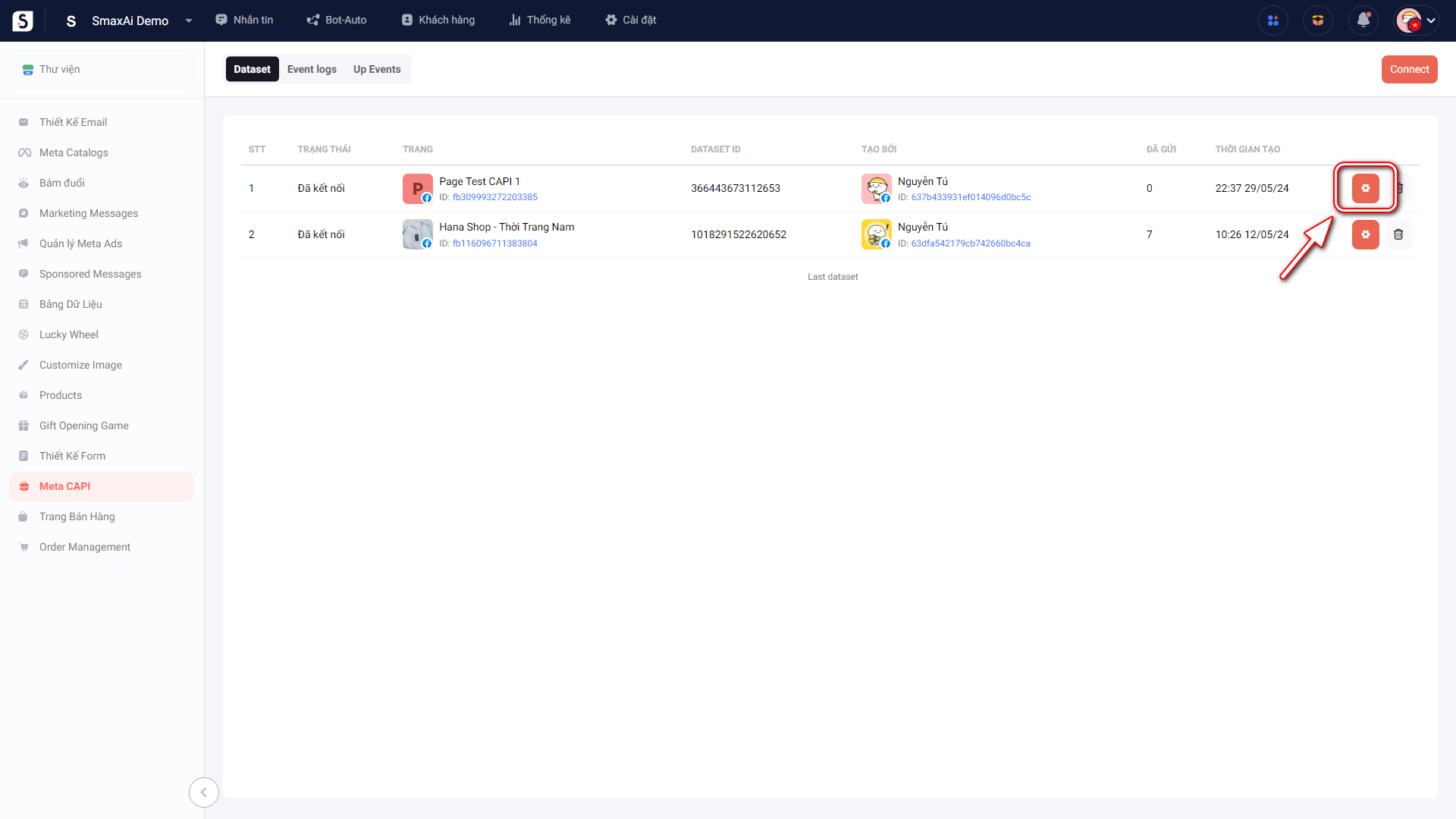Open creator ID link 63dfa542179cb742660bc4ca
Screen dimensions: 1456x819
(x=970, y=243)
